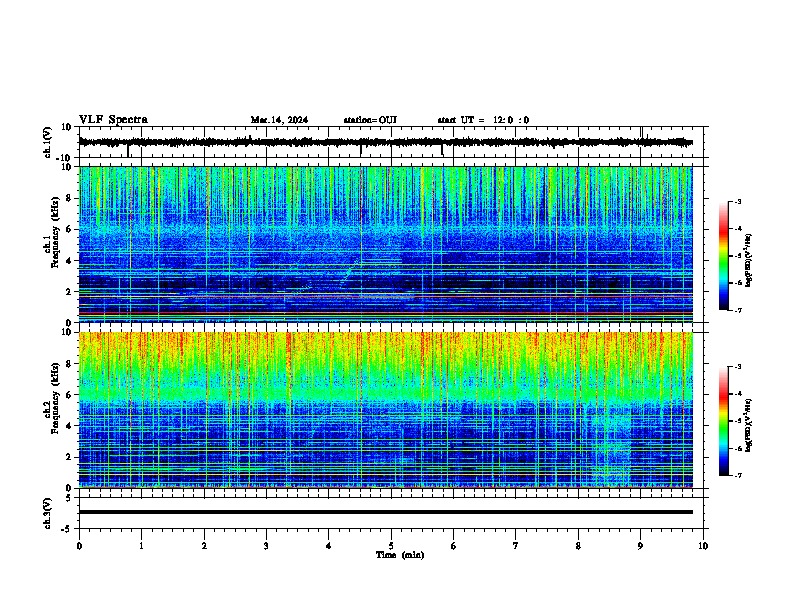Click time axis tick label "1"

[141, 546]
